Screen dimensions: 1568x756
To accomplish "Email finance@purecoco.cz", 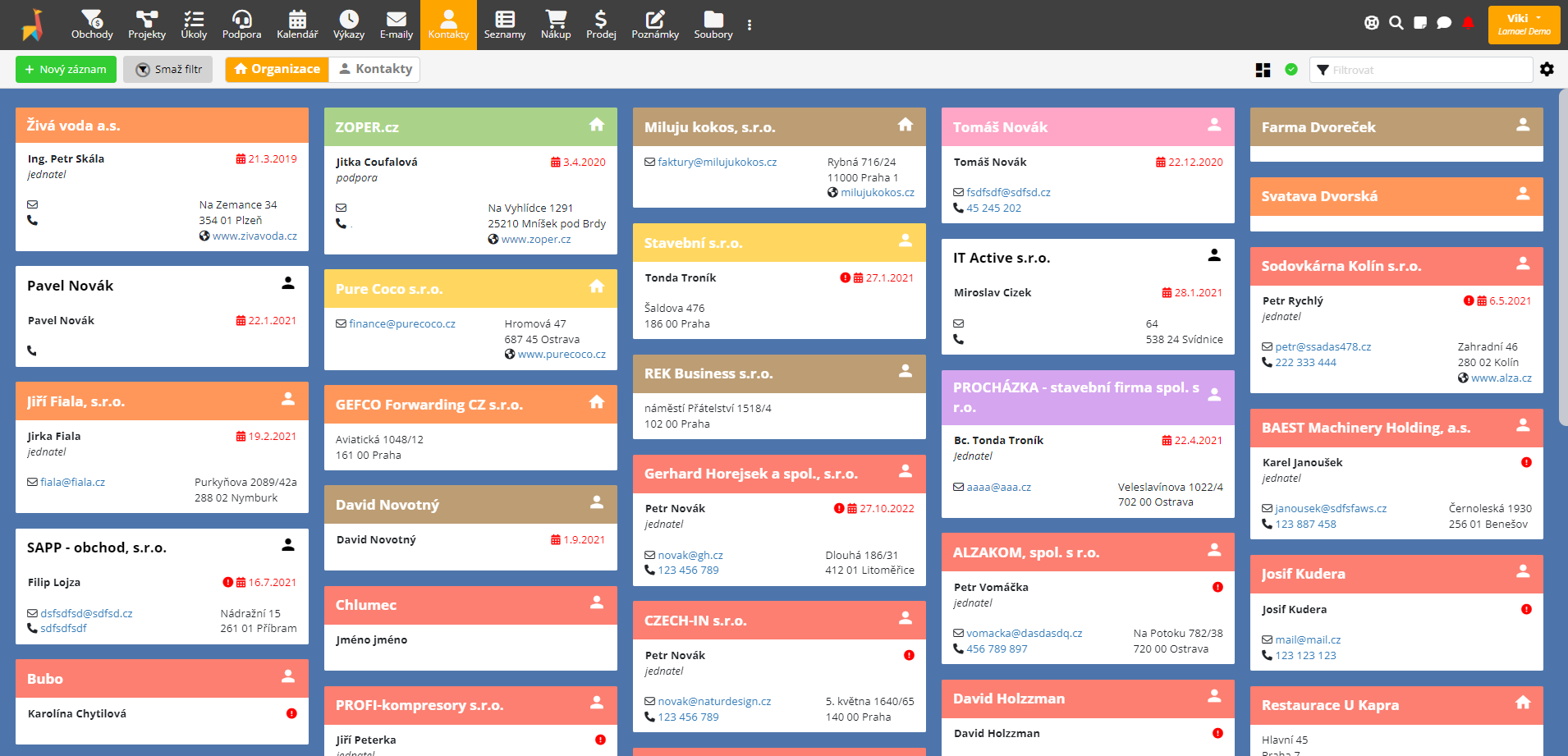I will point(402,323).
